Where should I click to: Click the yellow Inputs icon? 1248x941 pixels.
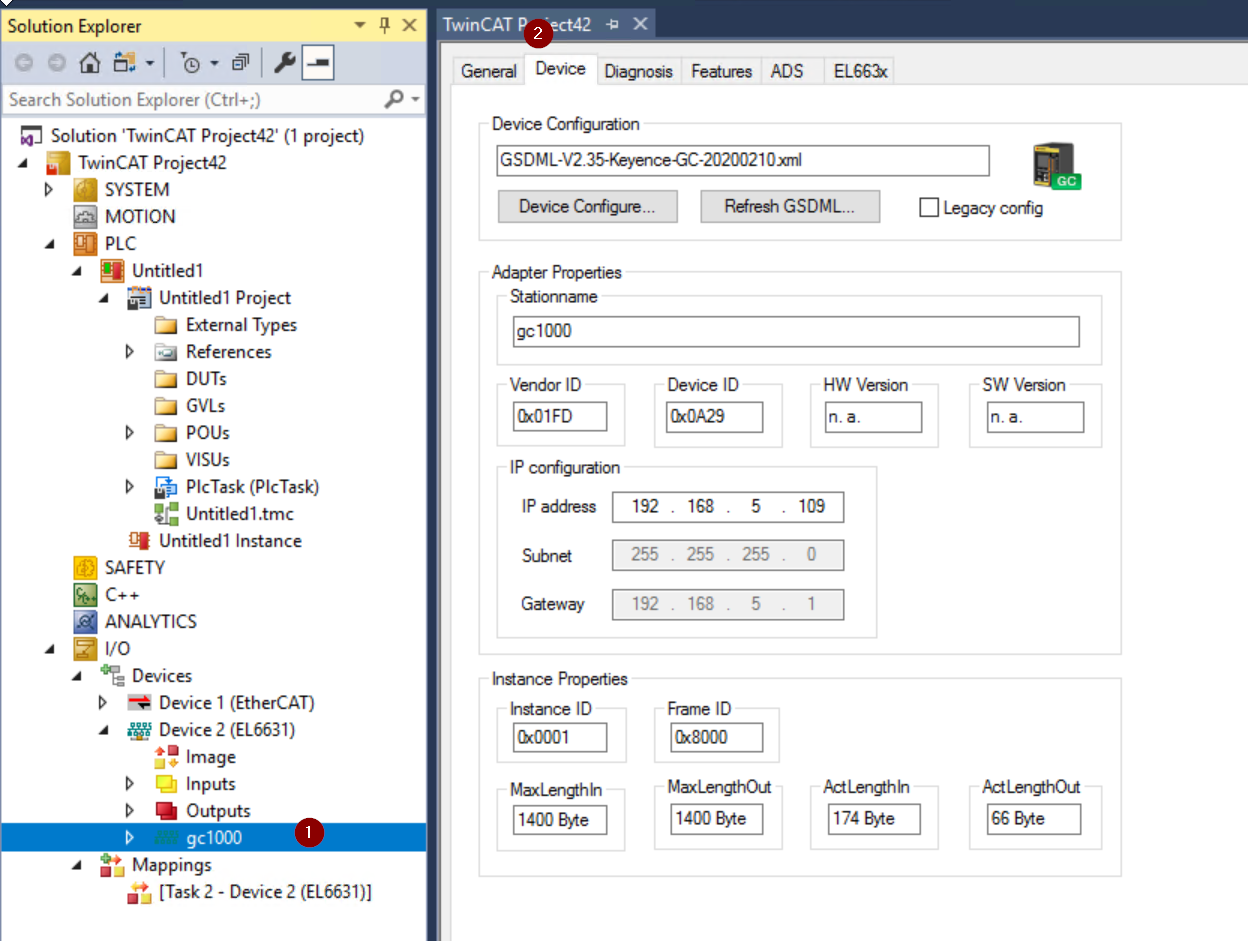click(166, 784)
